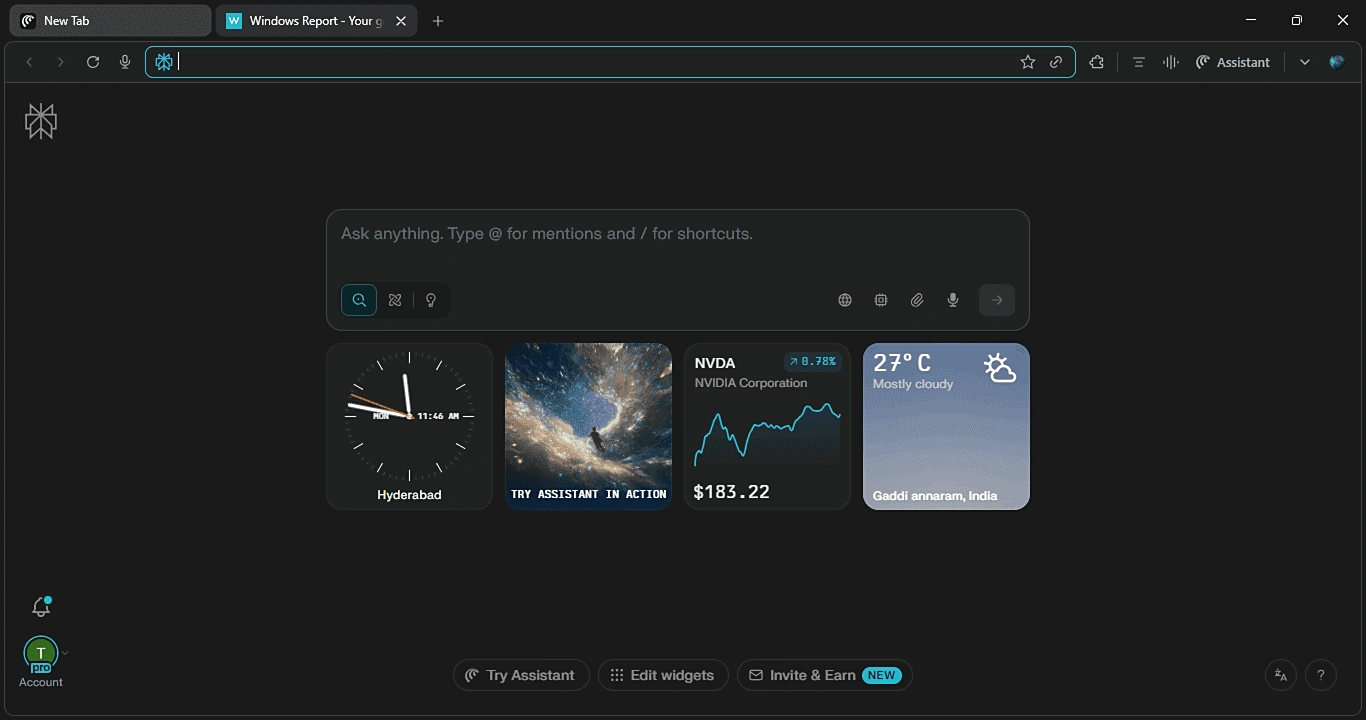The image size is (1366, 720).
Task: Open the NVDA stock widget
Action: tap(766, 427)
